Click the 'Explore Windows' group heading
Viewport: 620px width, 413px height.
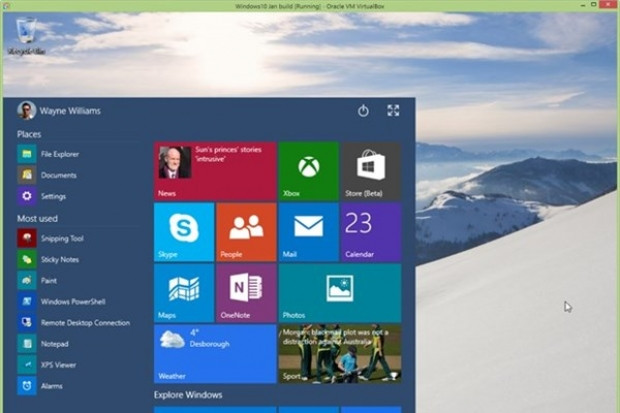click(188, 395)
